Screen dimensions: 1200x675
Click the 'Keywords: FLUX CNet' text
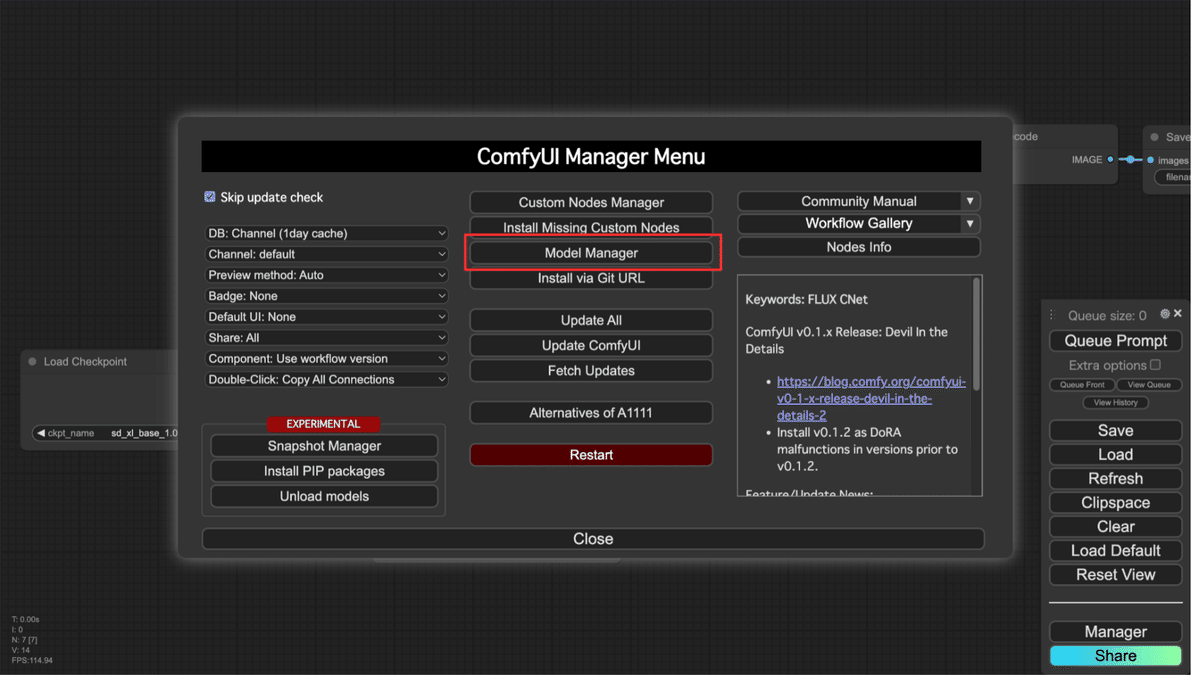(x=806, y=300)
